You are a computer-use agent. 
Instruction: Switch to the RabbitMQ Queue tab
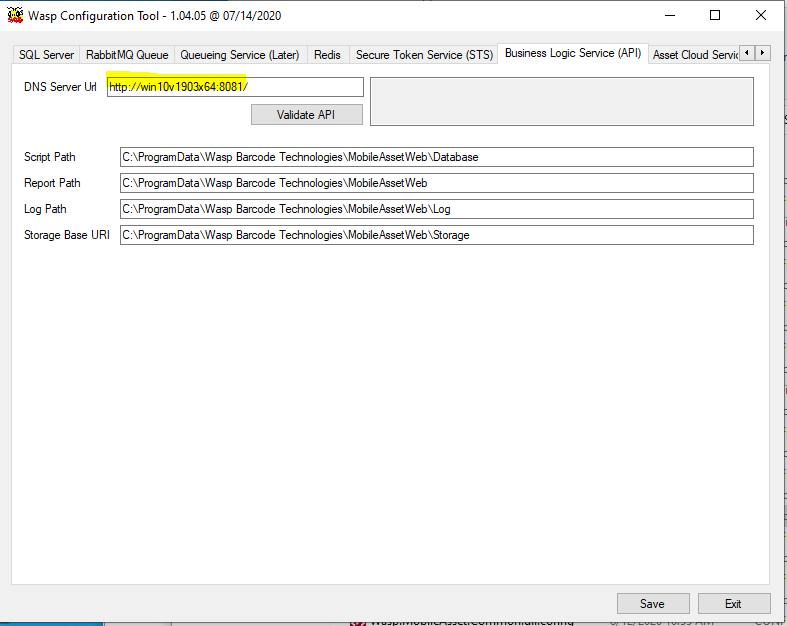127,55
